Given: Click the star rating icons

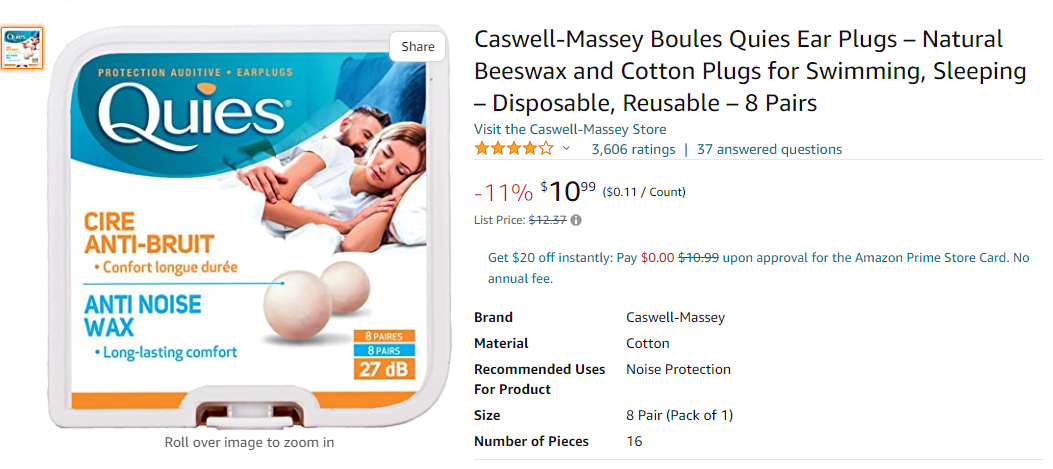Looking at the screenshot, I should coord(513,149).
